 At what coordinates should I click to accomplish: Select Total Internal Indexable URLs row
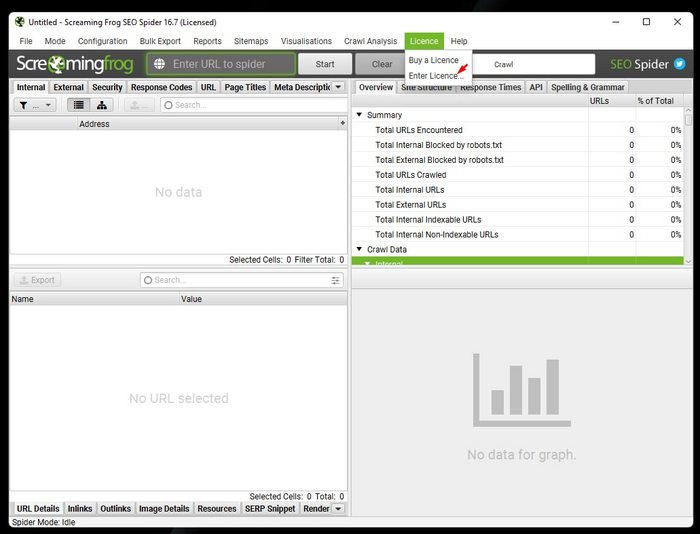click(x=518, y=219)
